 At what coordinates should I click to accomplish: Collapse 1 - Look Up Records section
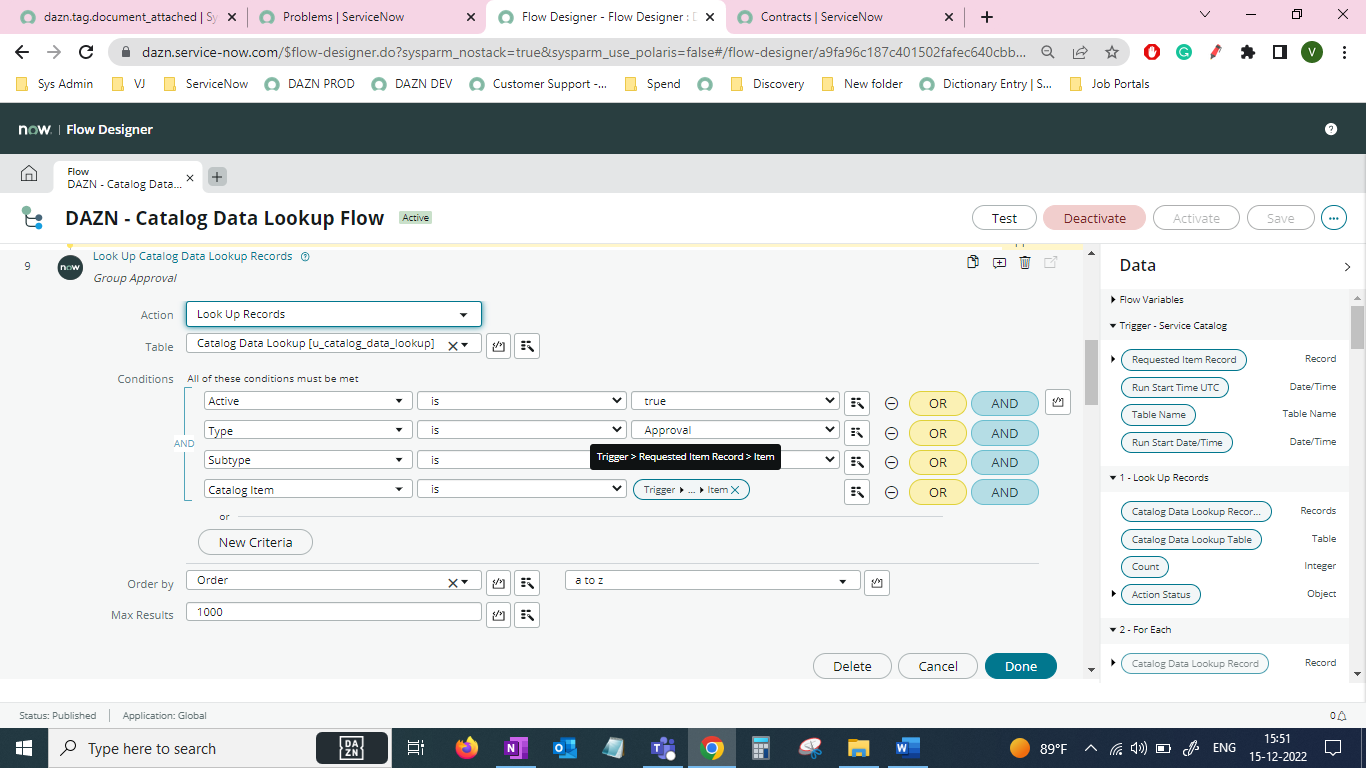[1113, 478]
